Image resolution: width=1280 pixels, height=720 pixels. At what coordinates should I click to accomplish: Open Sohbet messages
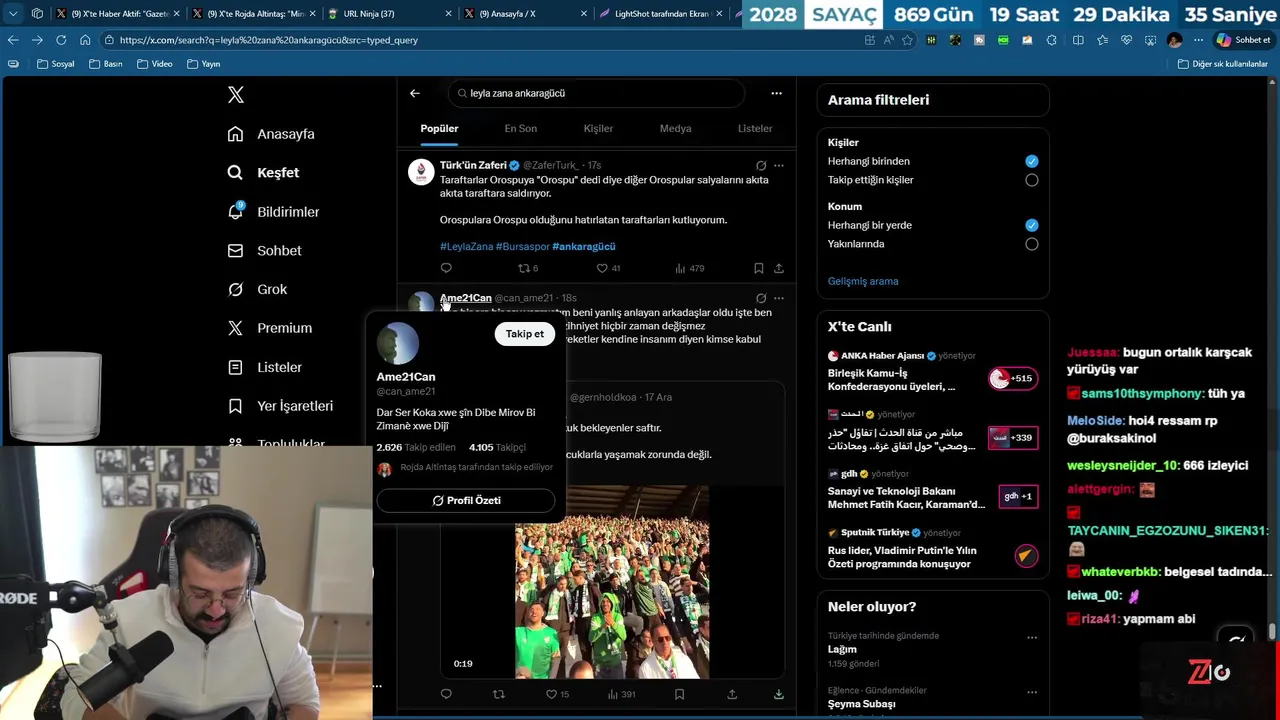(264, 251)
